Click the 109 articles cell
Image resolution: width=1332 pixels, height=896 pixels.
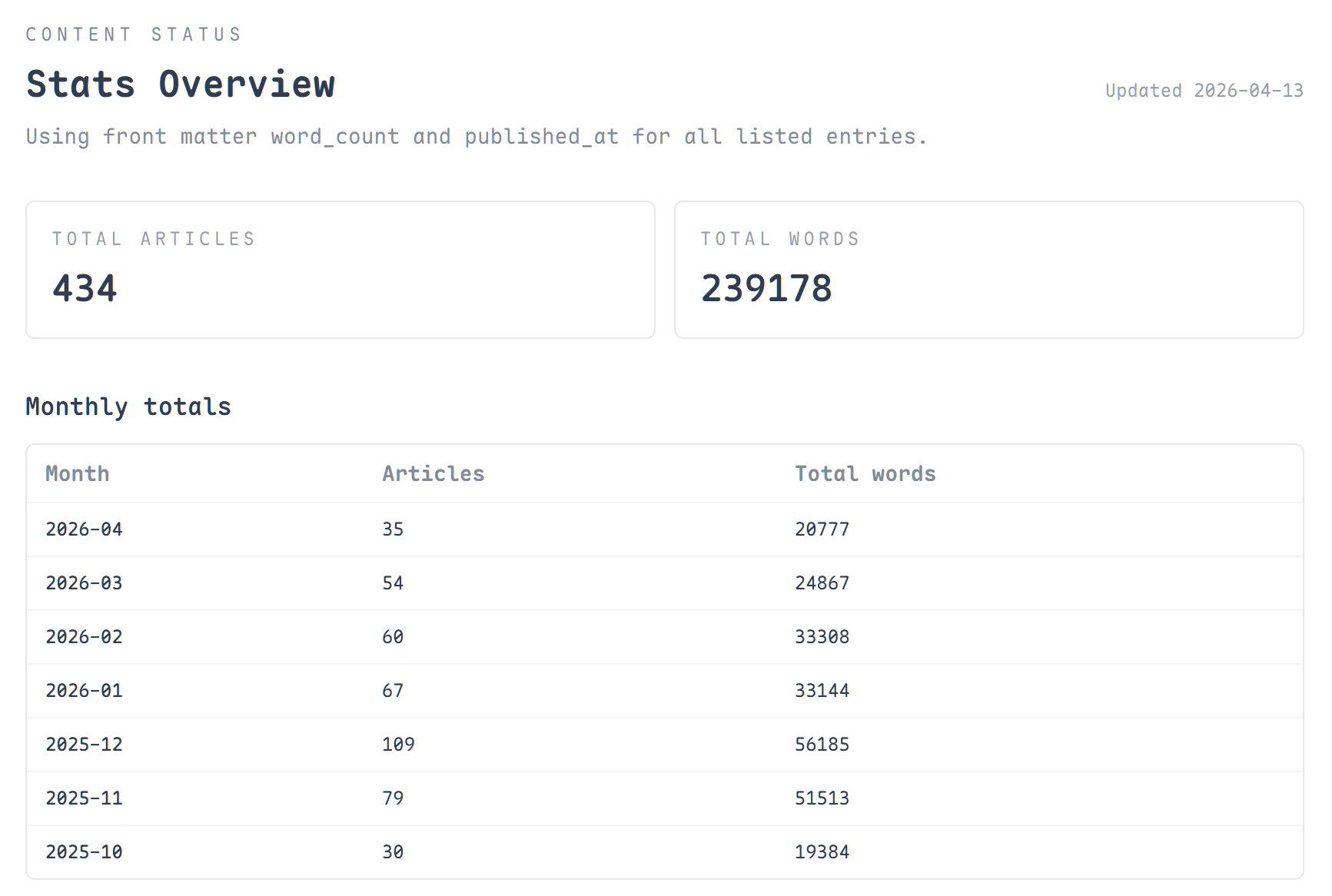[398, 745]
